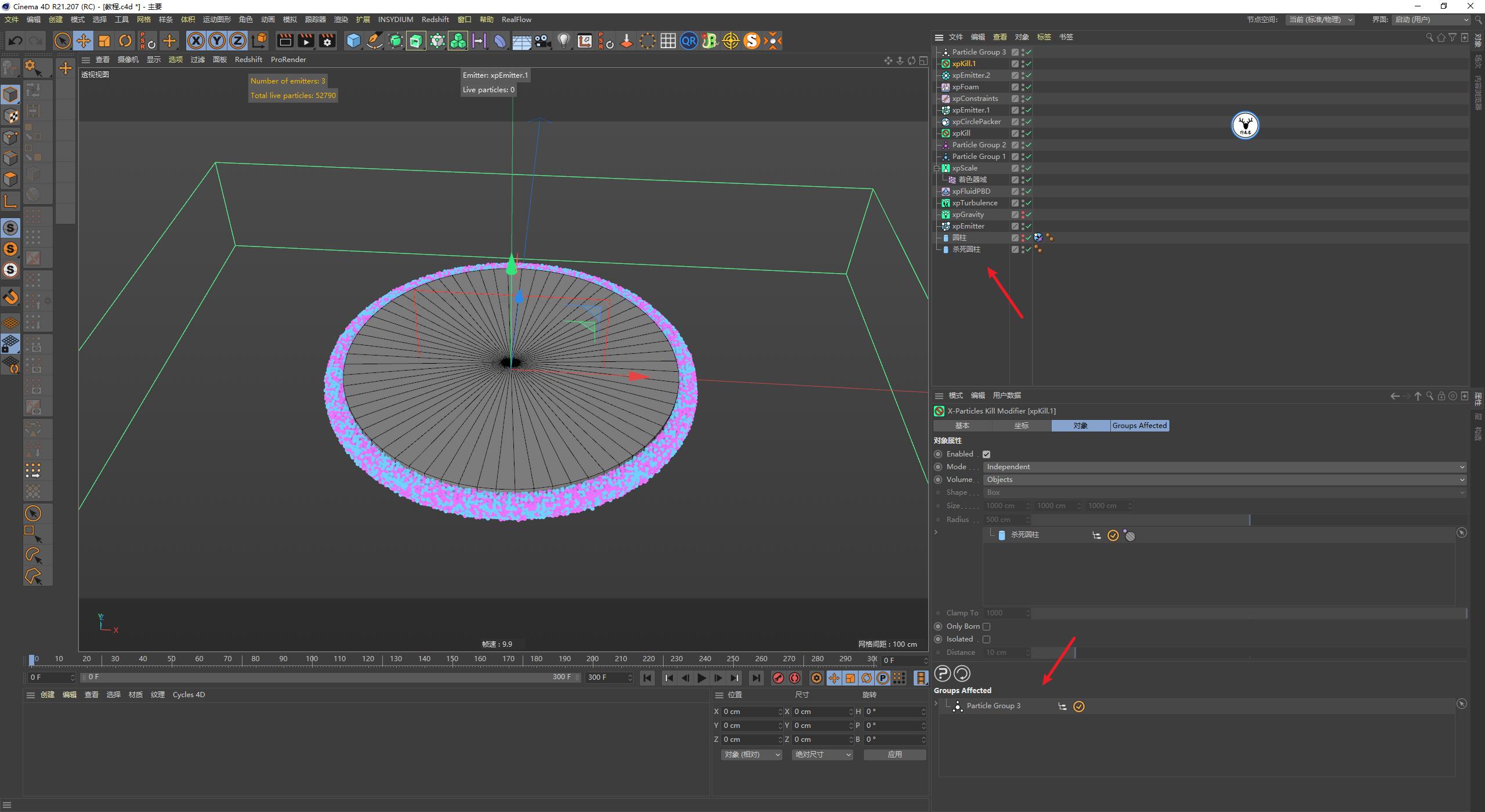Enable the Isolated checkbox
1485x812 pixels.
point(987,639)
